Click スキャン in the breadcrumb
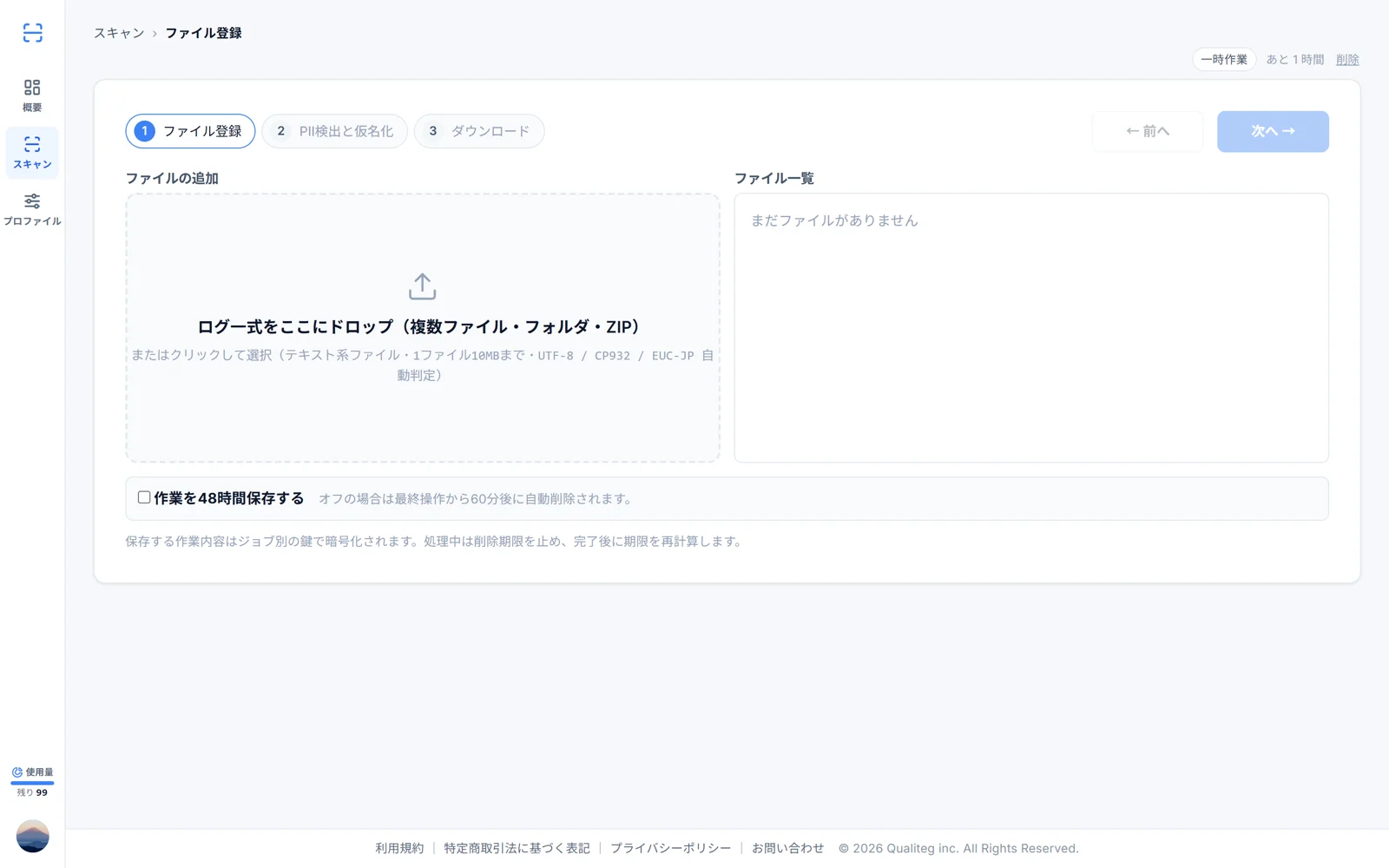Viewport: 1389px width, 868px height. 119,33
